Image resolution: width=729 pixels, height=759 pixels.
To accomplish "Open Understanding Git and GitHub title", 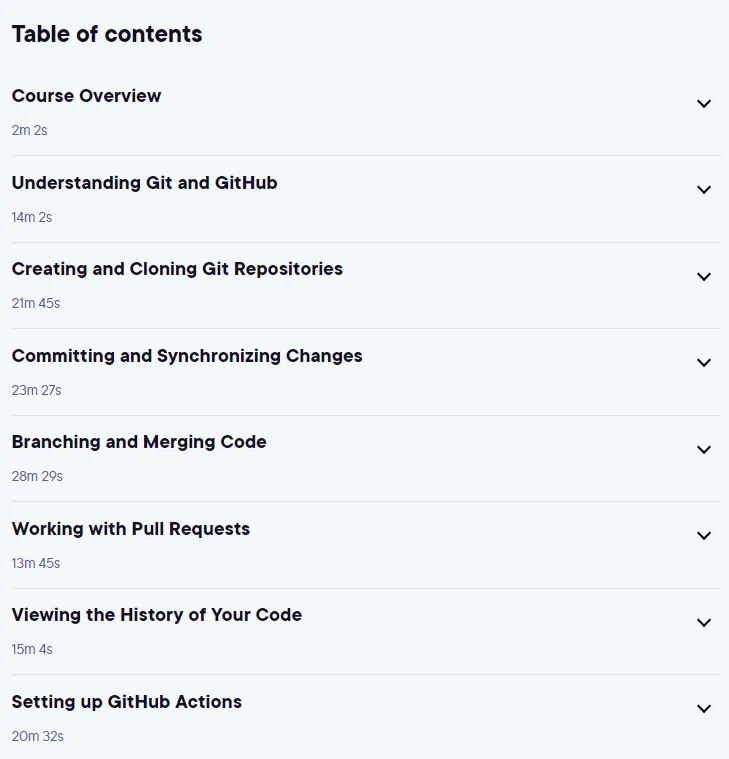I will click(144, 182).
